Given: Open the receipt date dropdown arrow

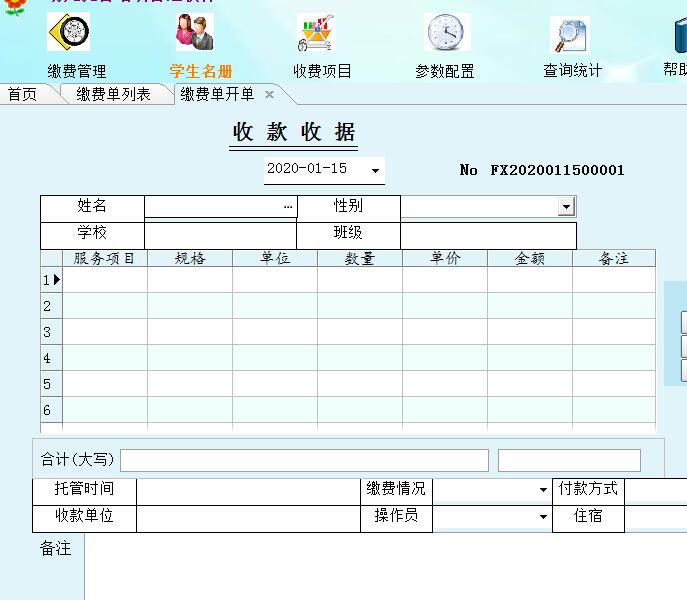Looking at the screenshot, I should point(375,170).
